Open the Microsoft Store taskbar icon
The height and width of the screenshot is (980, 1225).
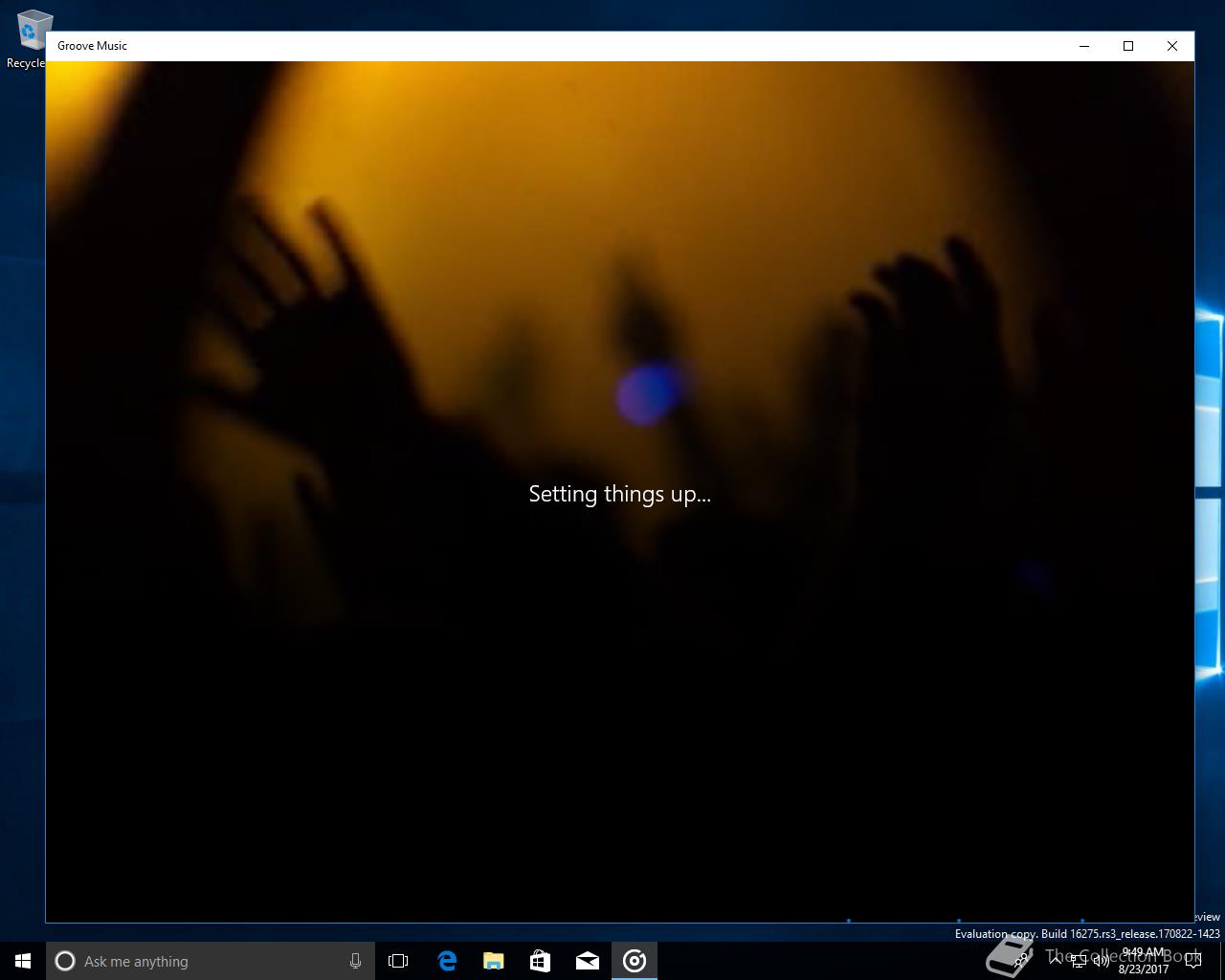[540, 961]
